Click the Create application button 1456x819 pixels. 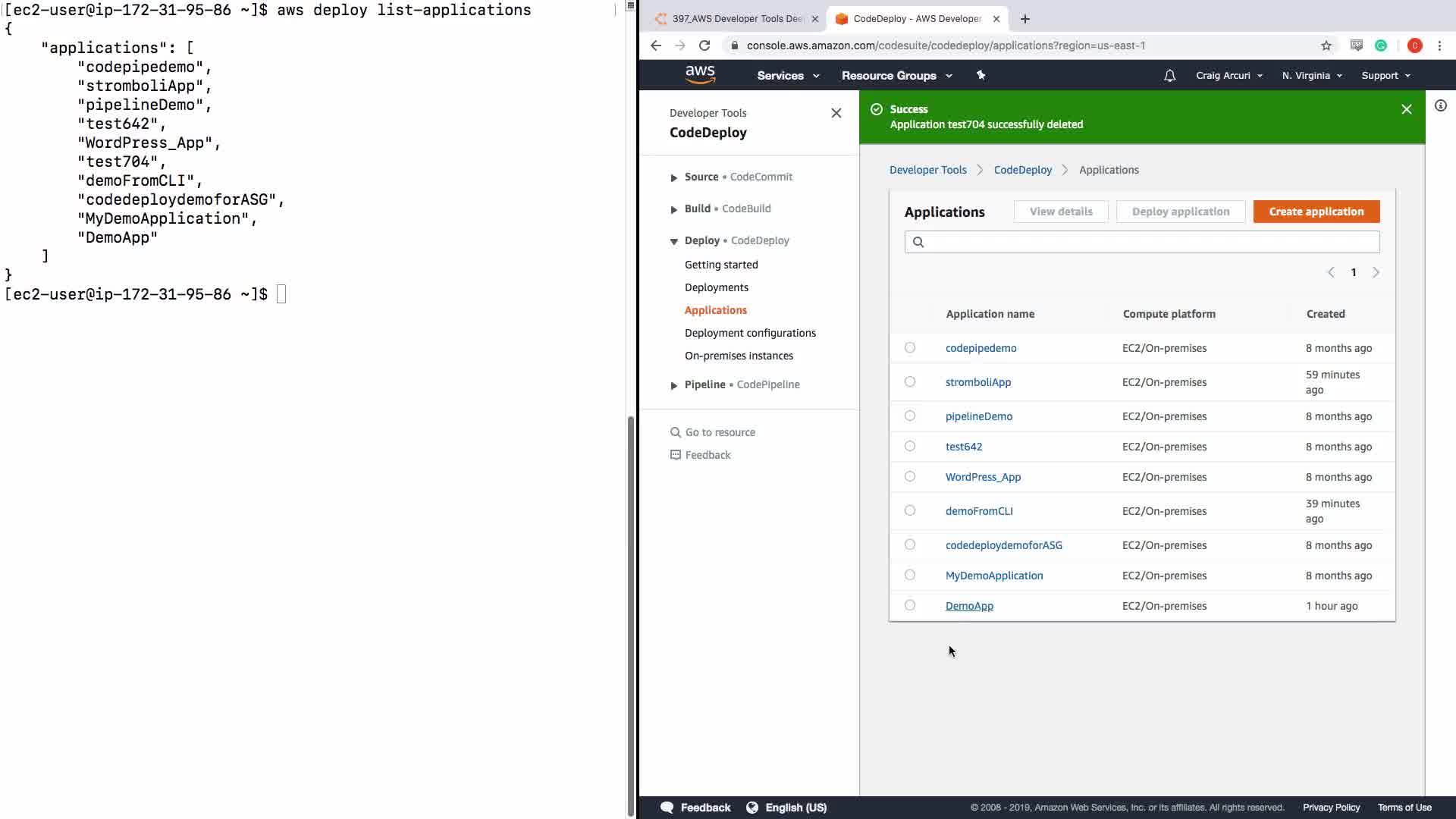point(1316,212)
